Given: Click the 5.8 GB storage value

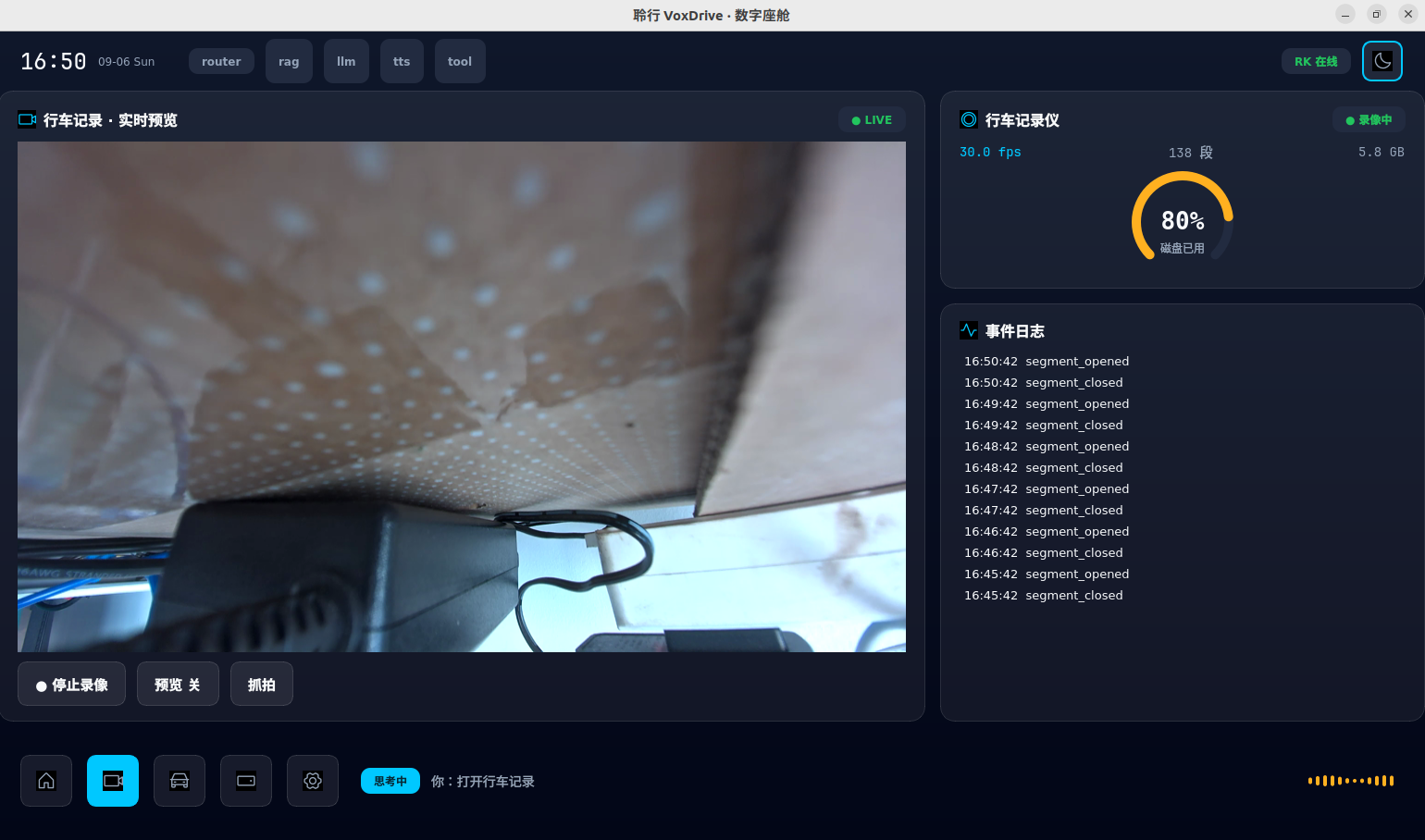Looking at the screenshot, I should click(1382, 152).
